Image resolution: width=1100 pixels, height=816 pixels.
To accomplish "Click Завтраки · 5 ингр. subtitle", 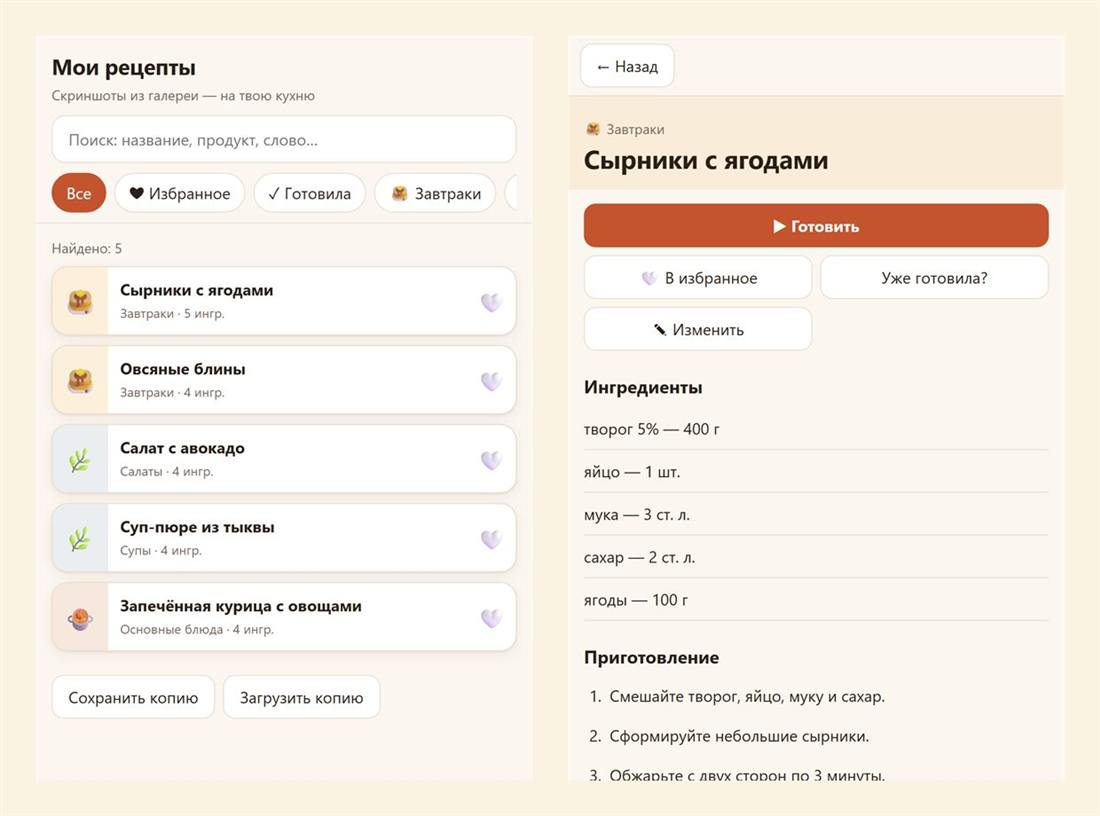I will pyautogui.click(x=172, y=314).
